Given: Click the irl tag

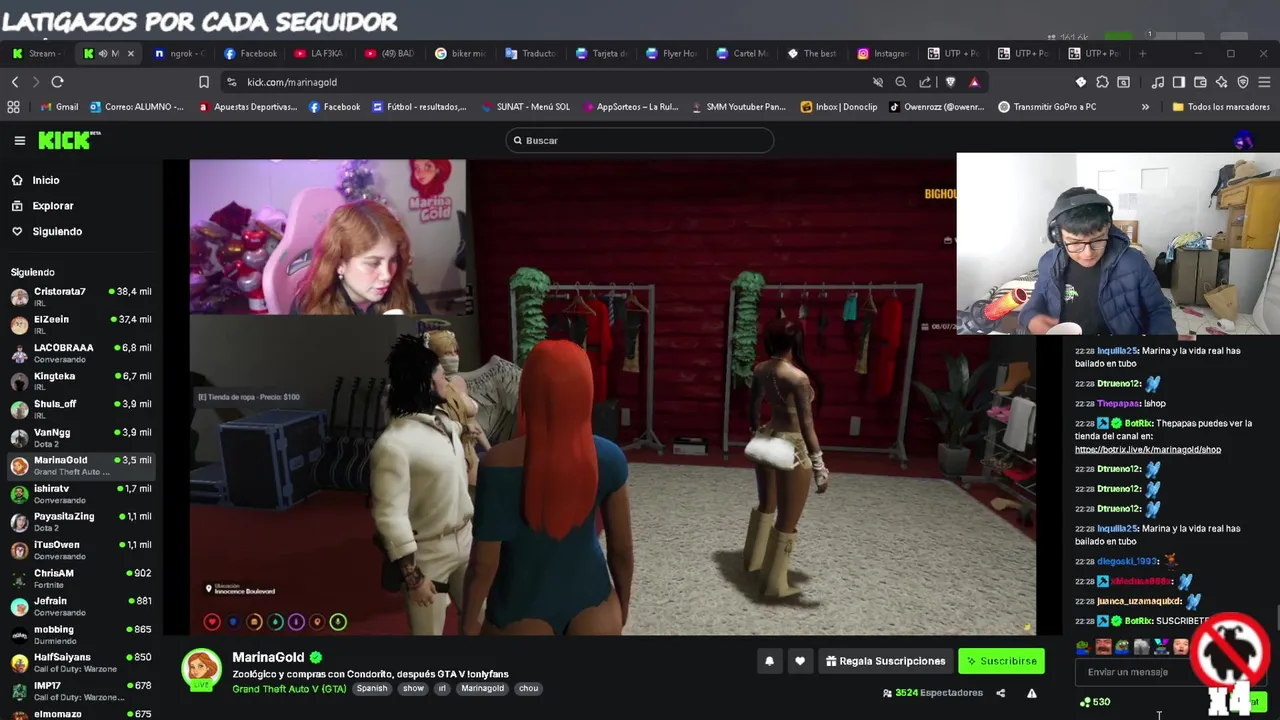Looking at the screenshot, I should [442, 689].
